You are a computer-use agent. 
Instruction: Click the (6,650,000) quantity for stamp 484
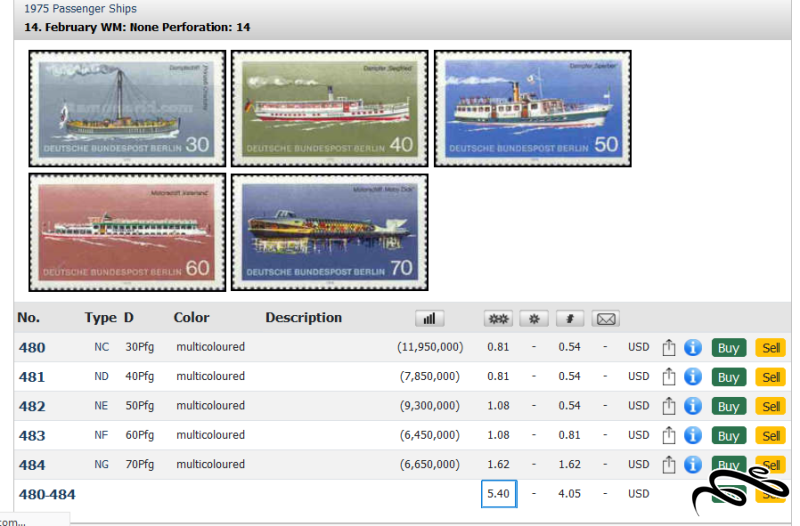tap(430, 464)
